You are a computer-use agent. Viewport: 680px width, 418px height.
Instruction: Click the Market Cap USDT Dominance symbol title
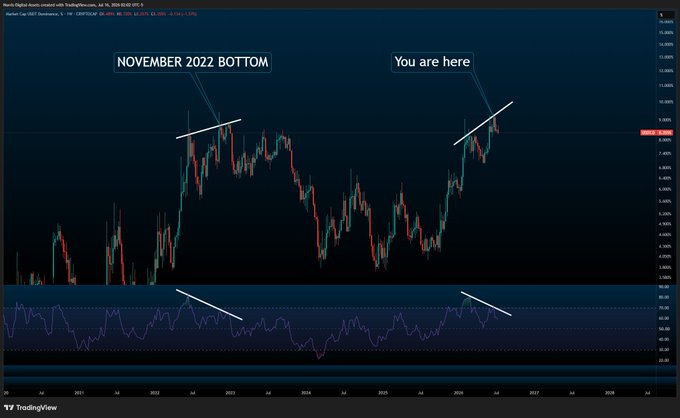33,14
